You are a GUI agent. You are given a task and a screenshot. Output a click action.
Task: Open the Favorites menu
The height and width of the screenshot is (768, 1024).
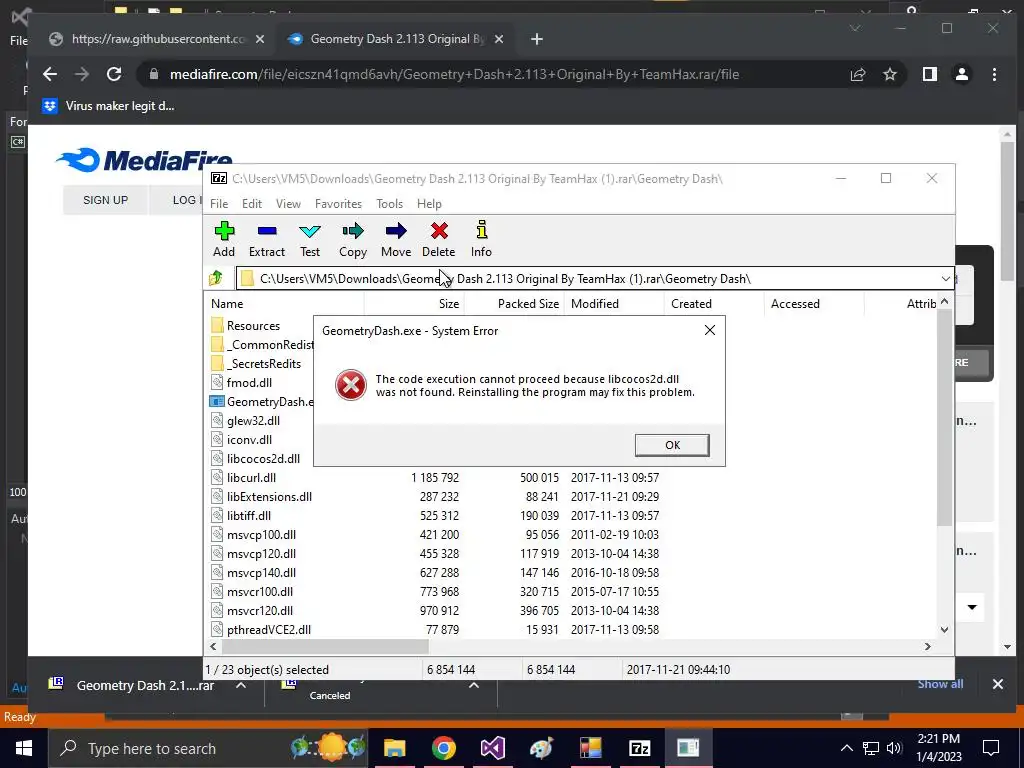pyautogui.click(x=338, y=204)
